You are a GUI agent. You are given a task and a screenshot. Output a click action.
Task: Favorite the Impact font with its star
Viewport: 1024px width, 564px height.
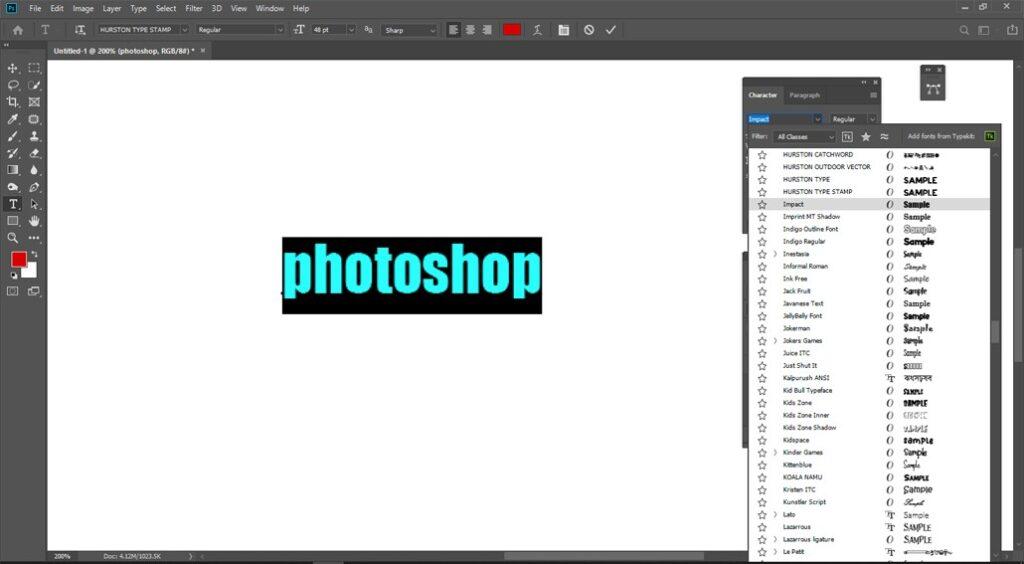(x=762, y=204)
